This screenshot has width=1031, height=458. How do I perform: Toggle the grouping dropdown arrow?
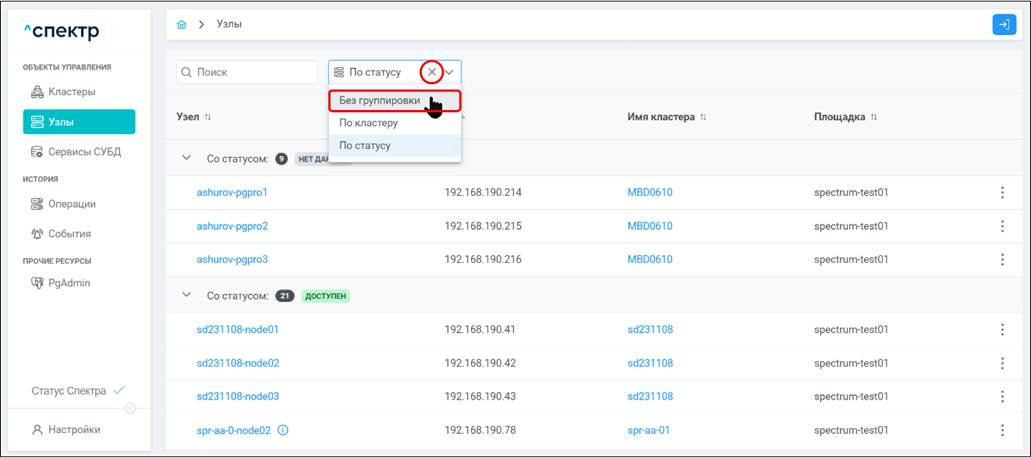450,72
